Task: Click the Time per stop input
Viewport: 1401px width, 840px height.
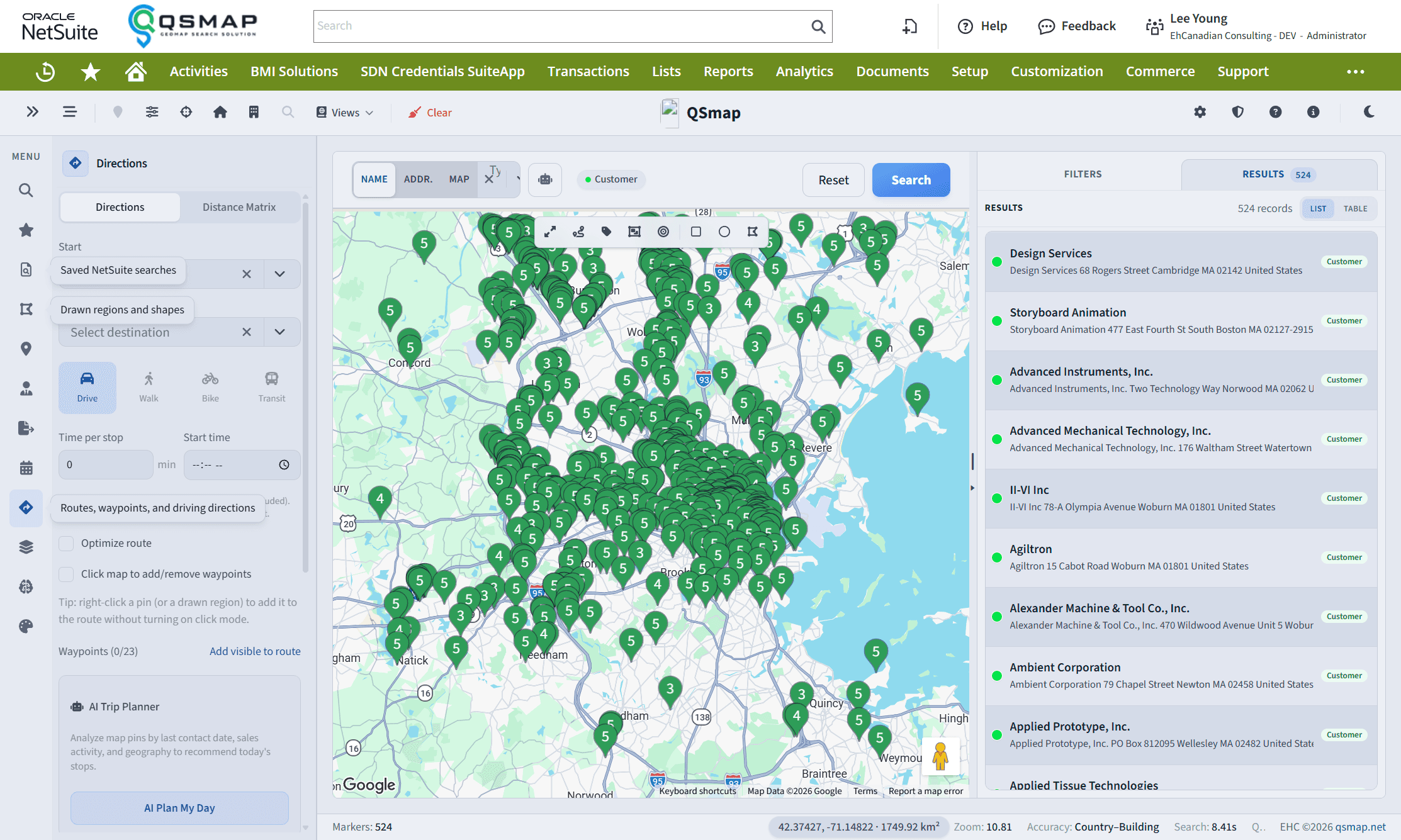Action: tap(106, 464)
